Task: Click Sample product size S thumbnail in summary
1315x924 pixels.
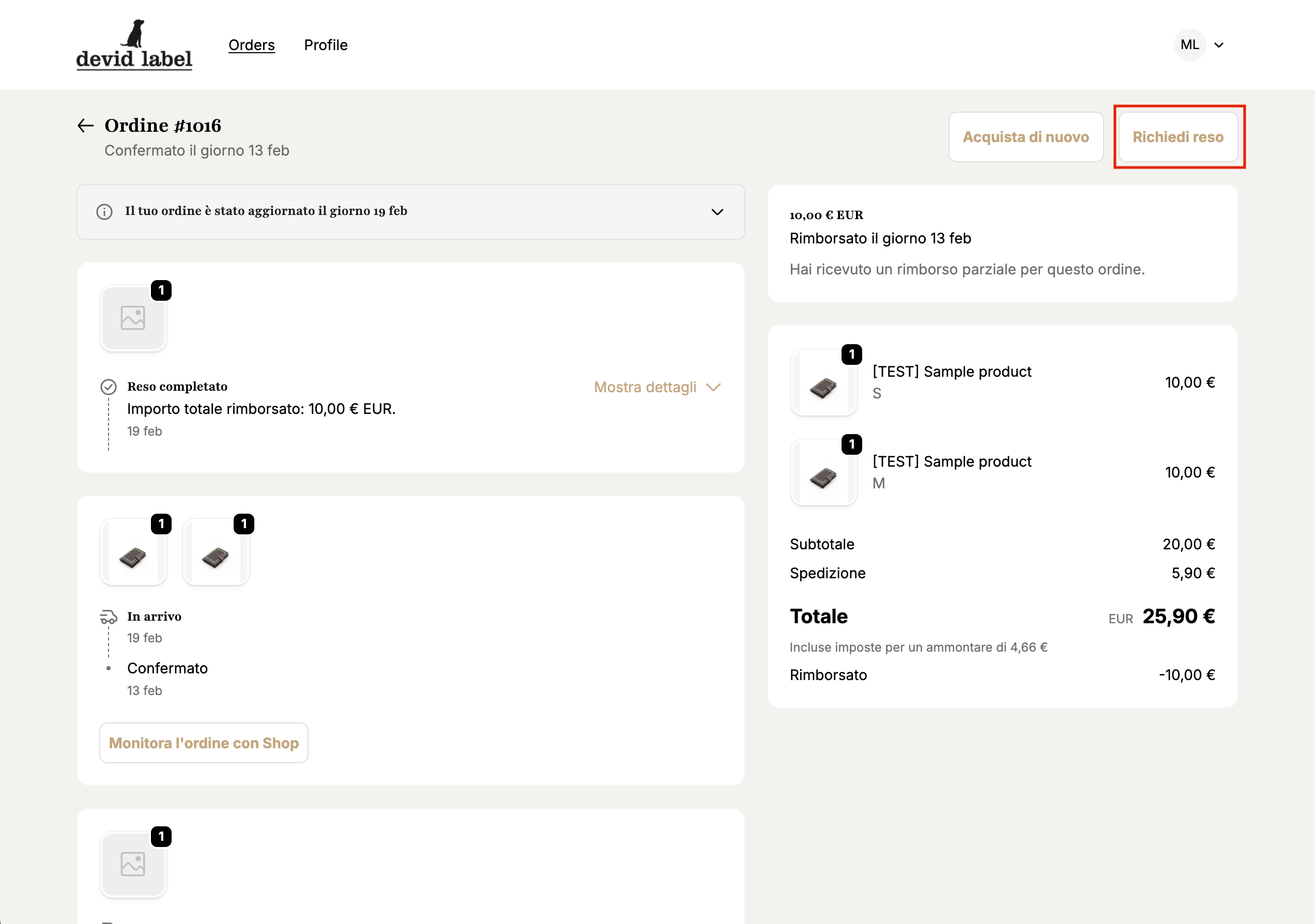Action: [x=823, y=383]
